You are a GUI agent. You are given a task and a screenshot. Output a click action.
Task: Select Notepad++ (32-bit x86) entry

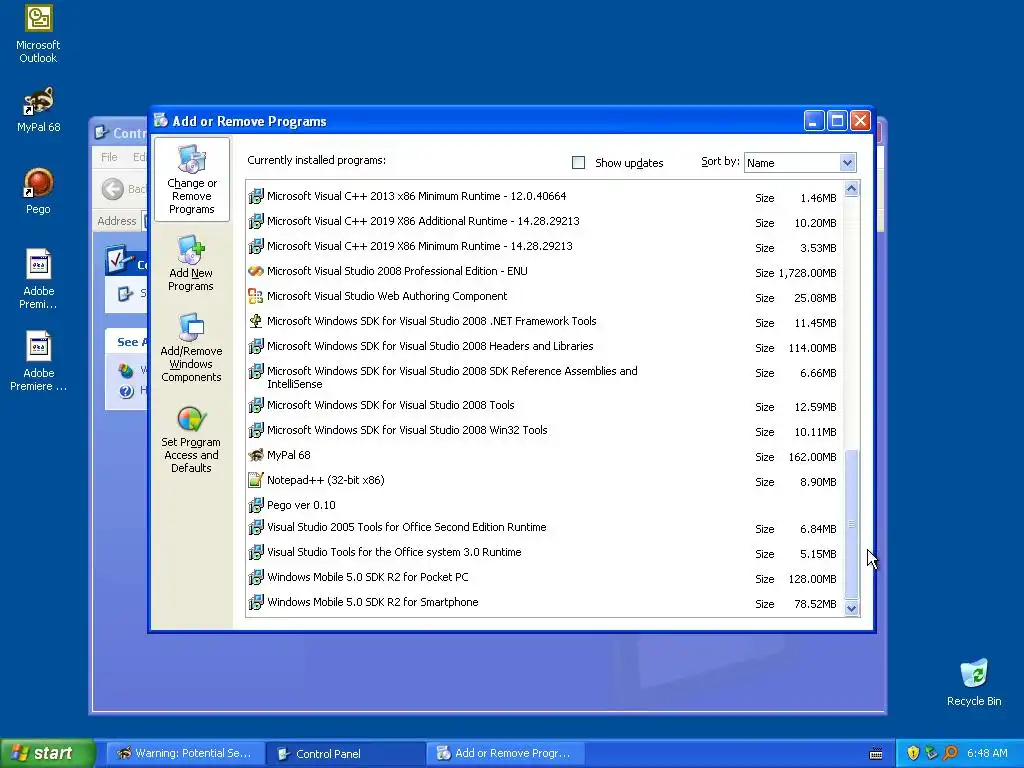[x=326, y=480]
